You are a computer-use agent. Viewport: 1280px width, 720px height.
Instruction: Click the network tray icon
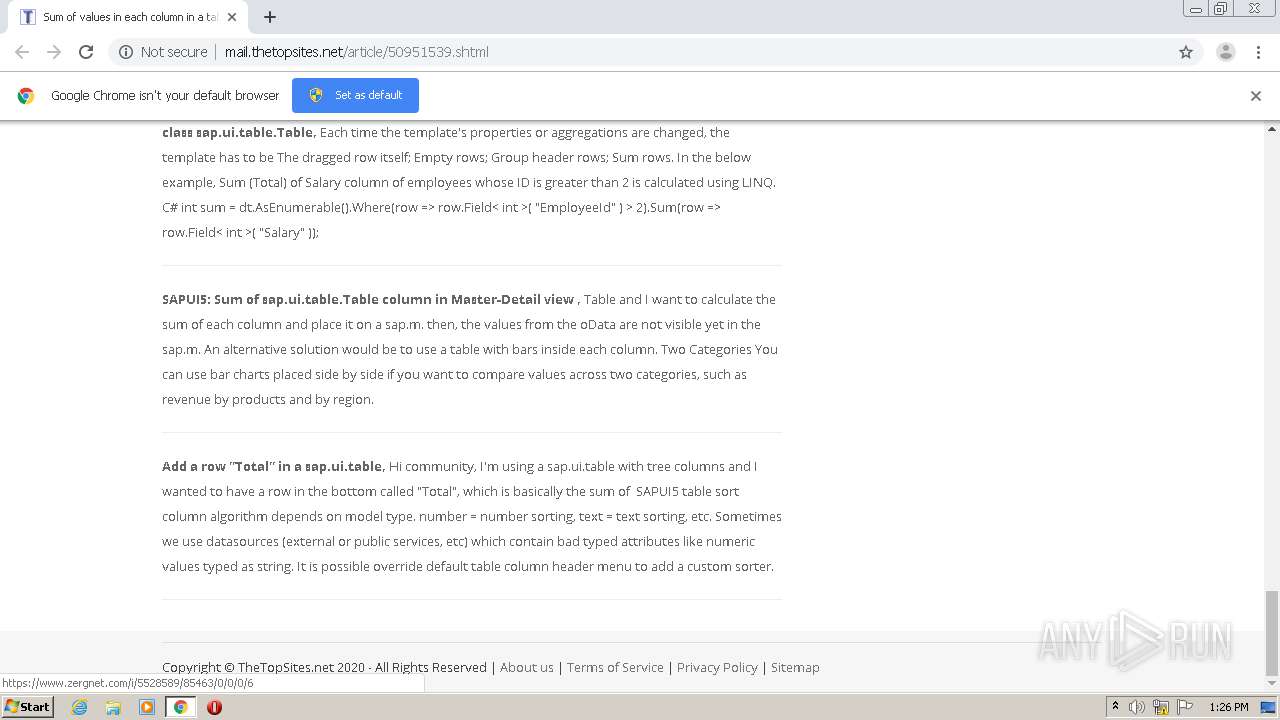(1161, 707)
